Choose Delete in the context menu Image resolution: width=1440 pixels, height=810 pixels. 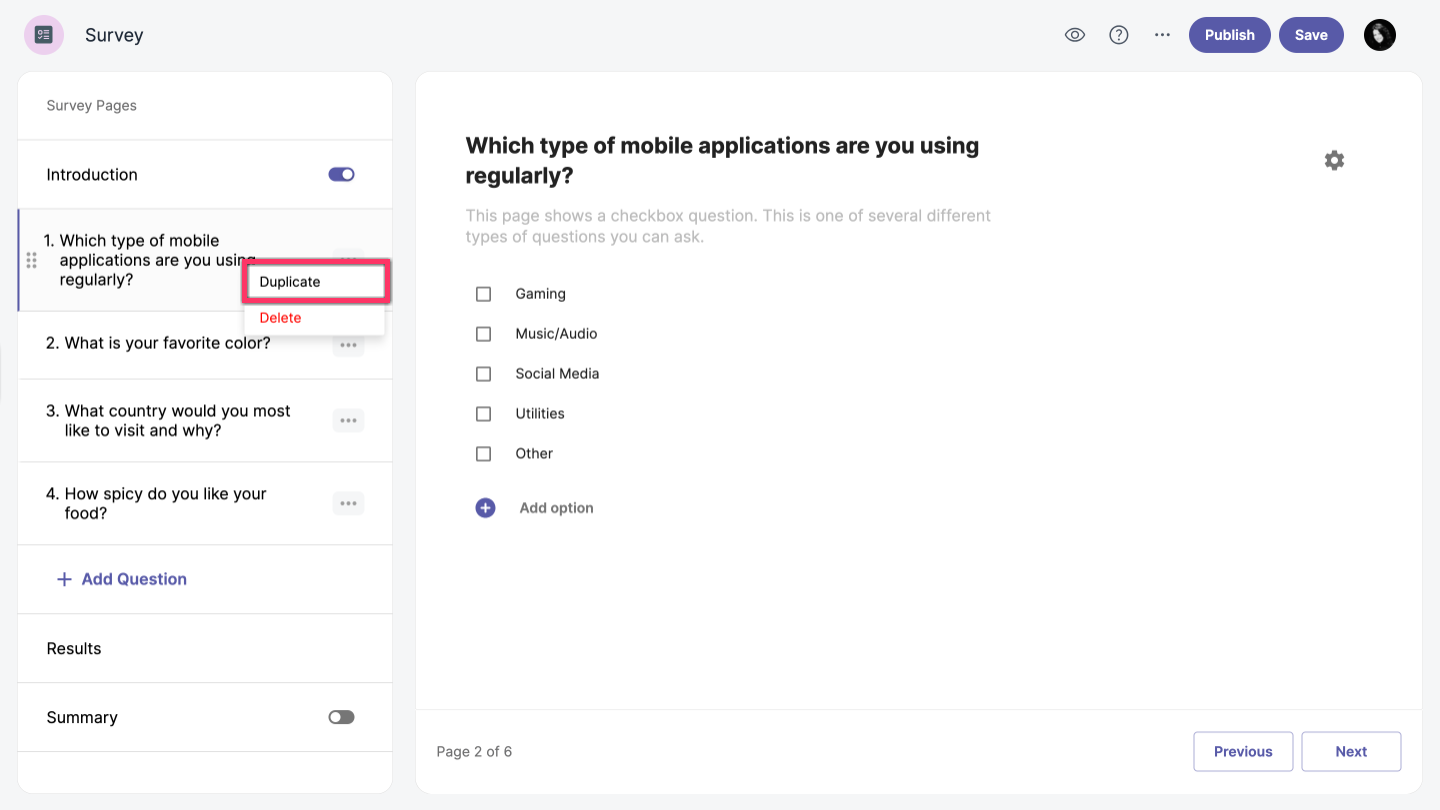click(281, 318)
